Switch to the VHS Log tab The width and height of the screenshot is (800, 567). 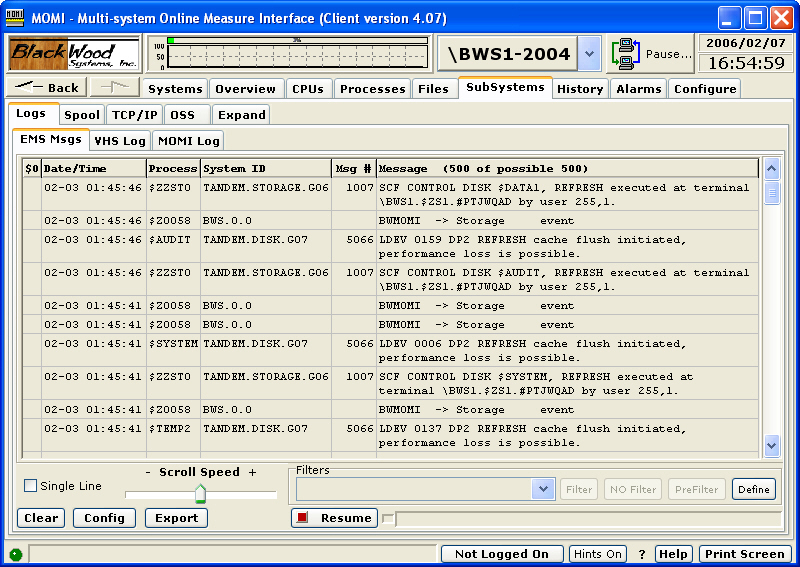[120, 141]
